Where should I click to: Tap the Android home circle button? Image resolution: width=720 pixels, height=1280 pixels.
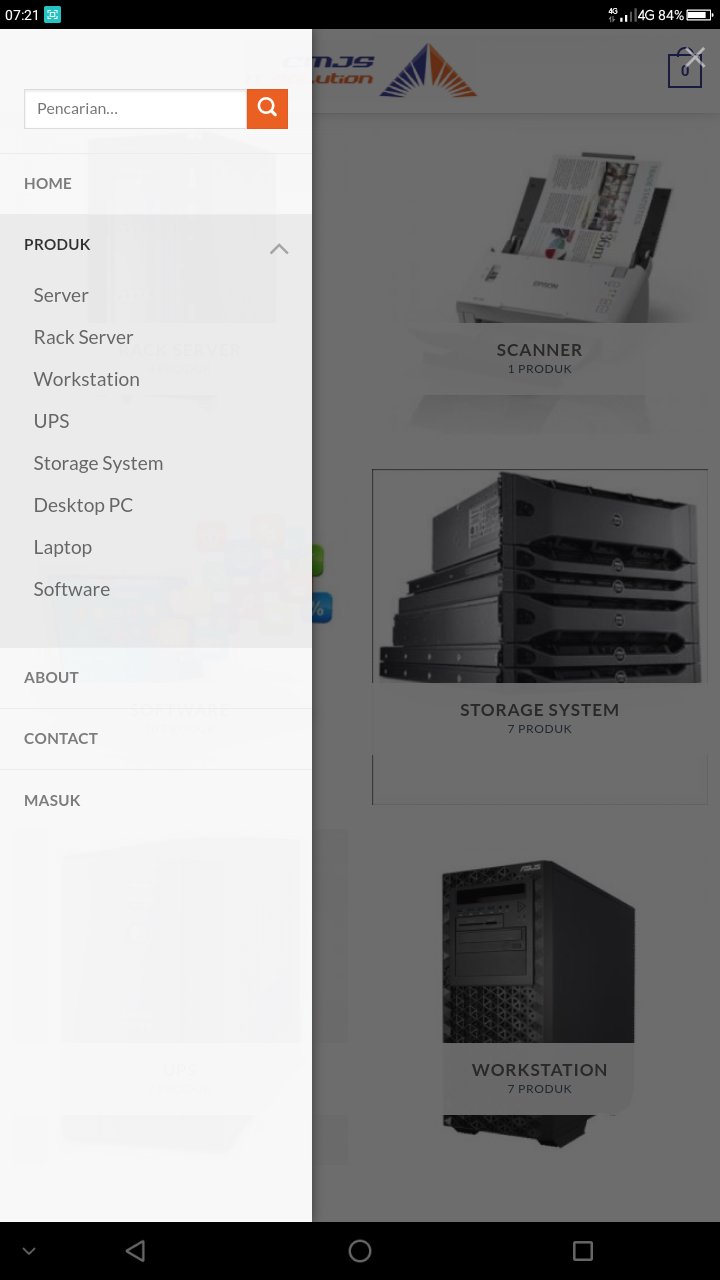(360, 1251)
